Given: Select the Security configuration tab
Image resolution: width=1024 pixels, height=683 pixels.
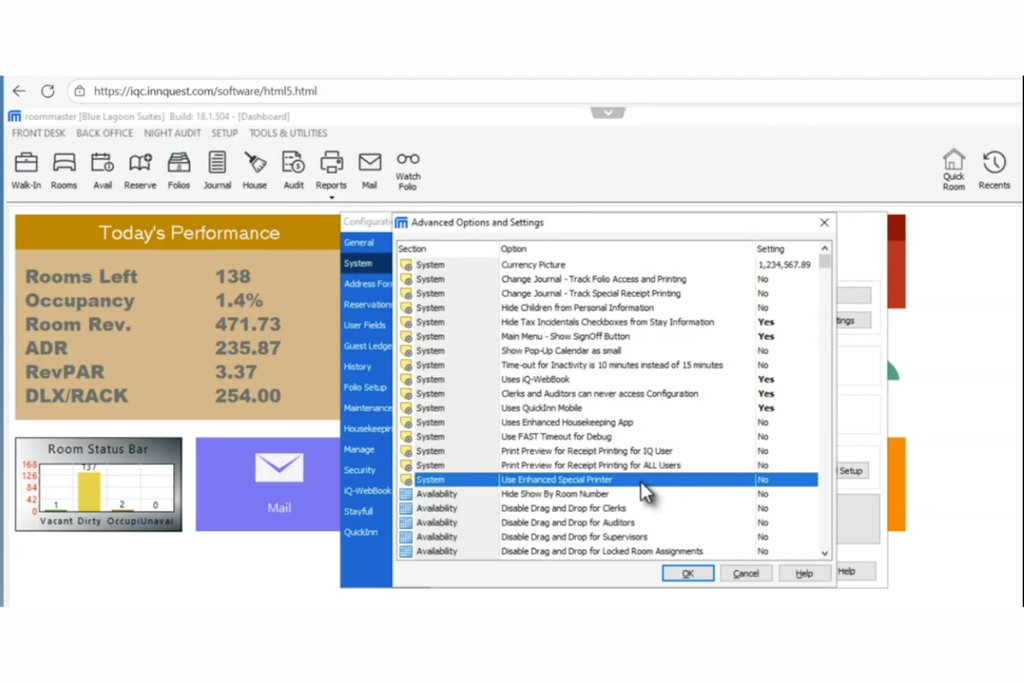Looking at the screenshot, I should click(366, 469).
